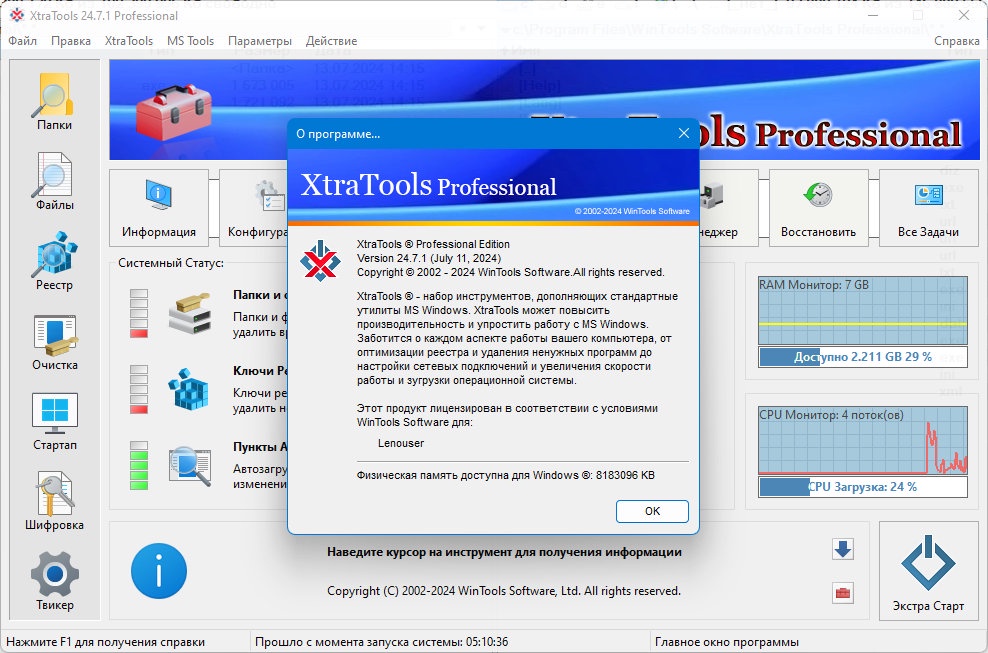
Task: Click the folders server status icon
Action: 189,314
